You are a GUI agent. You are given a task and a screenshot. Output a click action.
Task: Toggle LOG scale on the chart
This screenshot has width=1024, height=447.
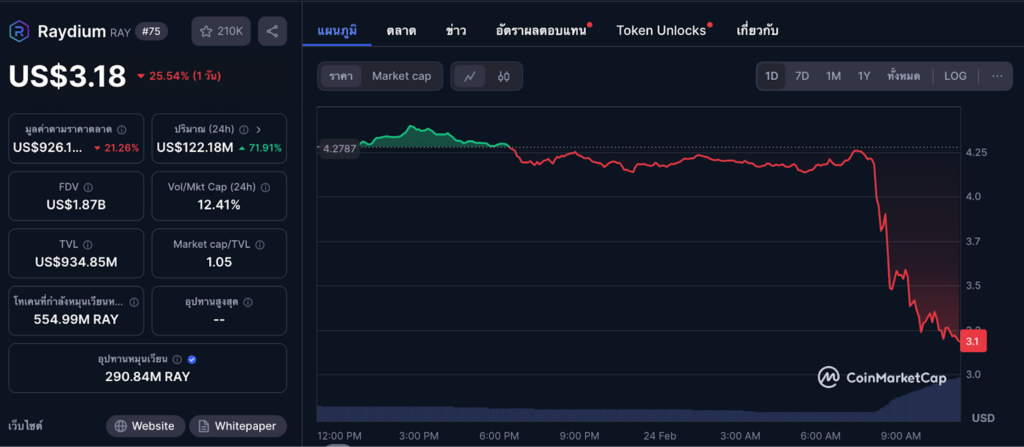point(955,76)
